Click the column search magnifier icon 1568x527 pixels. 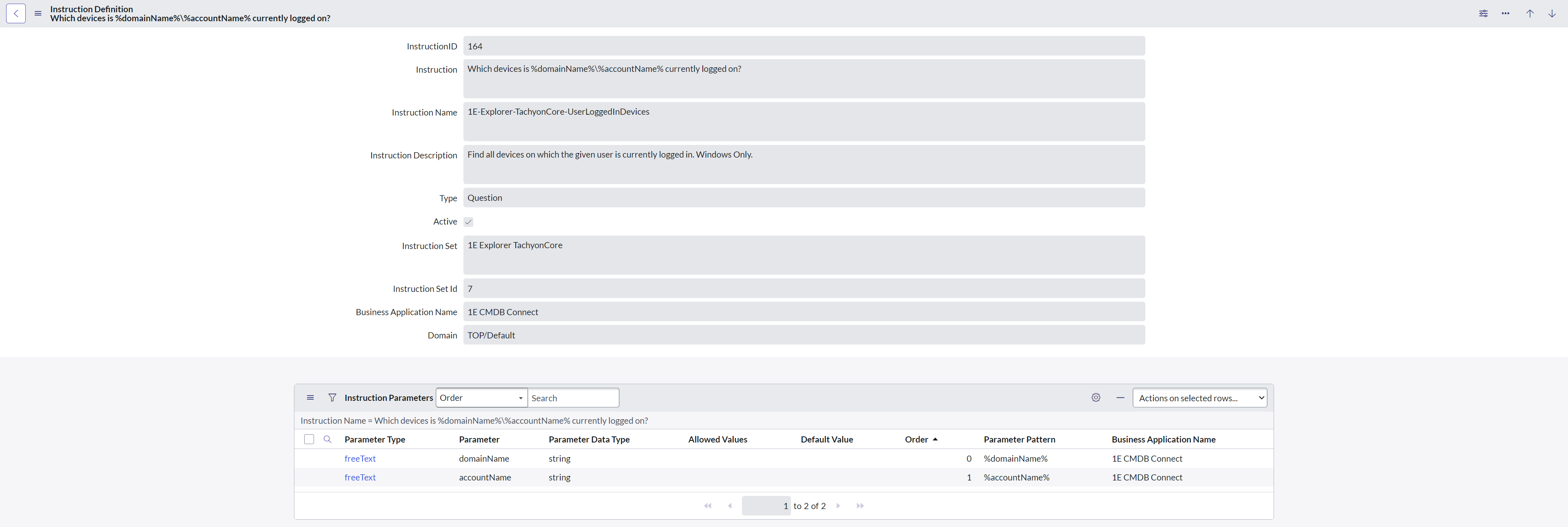click(327, 439)
